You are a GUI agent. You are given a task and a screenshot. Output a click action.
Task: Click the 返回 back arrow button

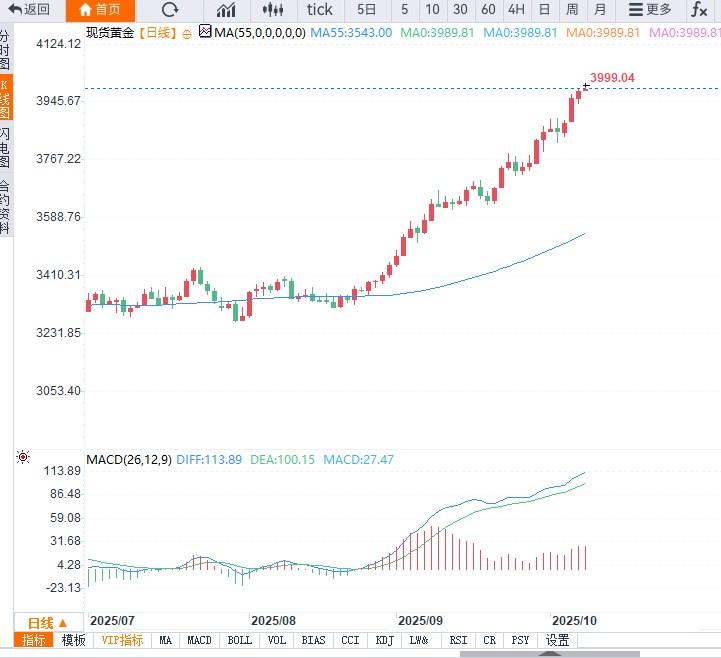coord(29,10)
